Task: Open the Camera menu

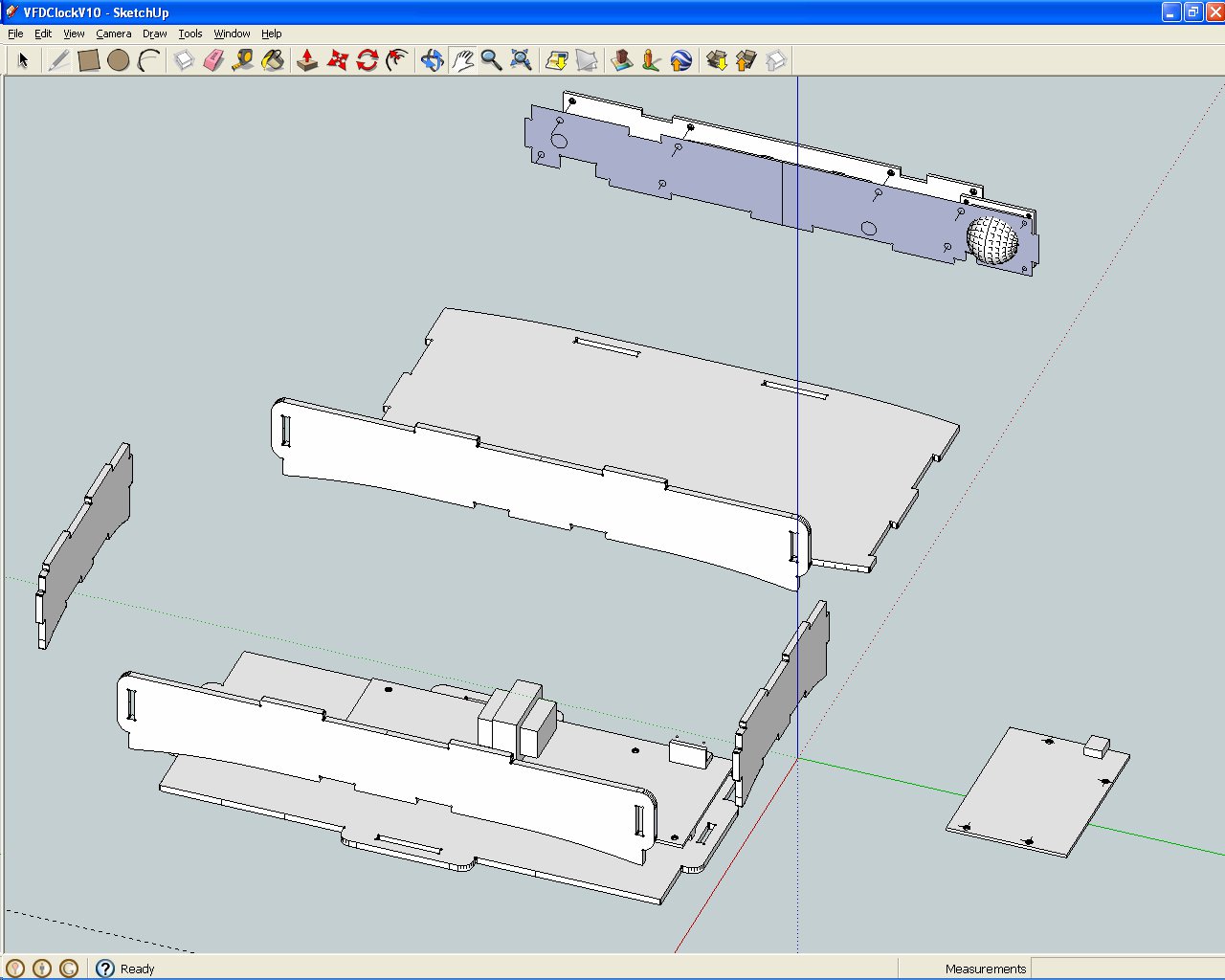Action: coord(114,33)
